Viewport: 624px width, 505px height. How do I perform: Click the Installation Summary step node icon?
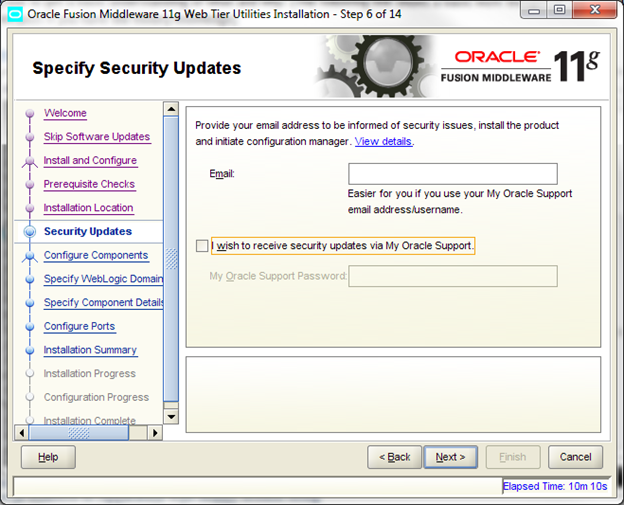click(29, 351)
